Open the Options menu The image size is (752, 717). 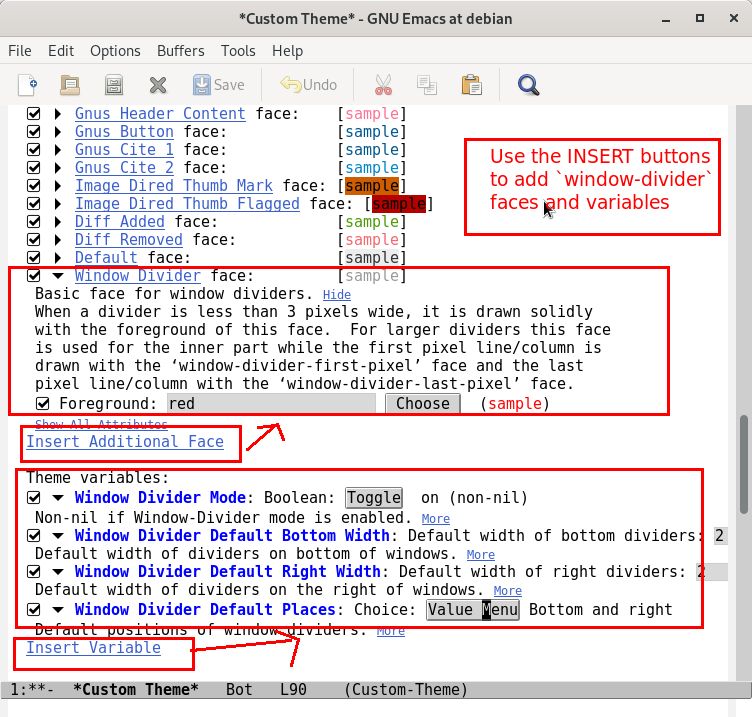click(x=115, y=51)
